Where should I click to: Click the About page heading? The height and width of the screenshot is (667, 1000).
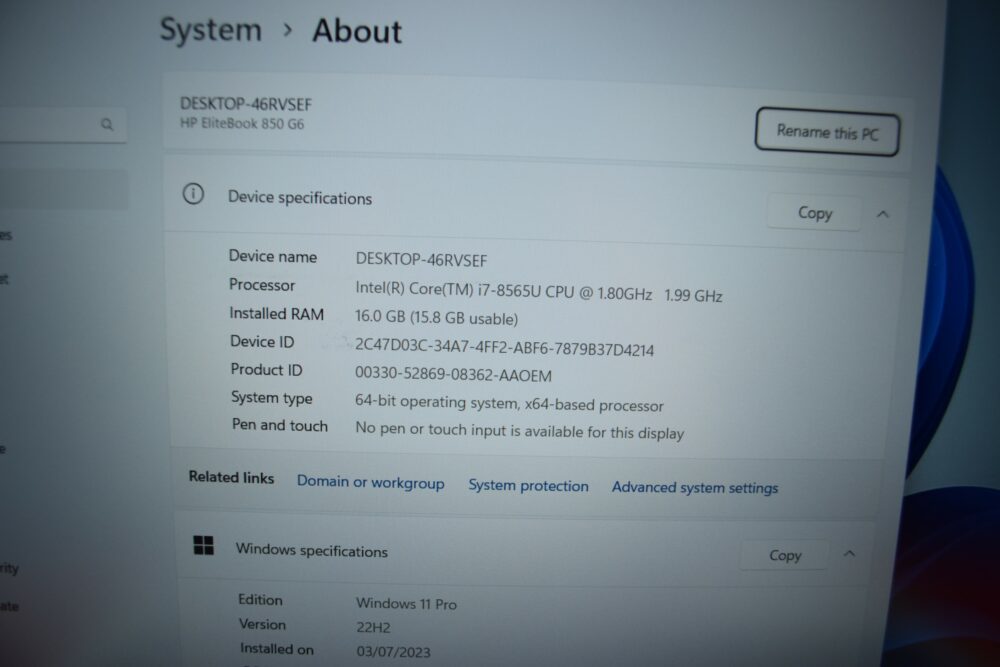point(357,31)
